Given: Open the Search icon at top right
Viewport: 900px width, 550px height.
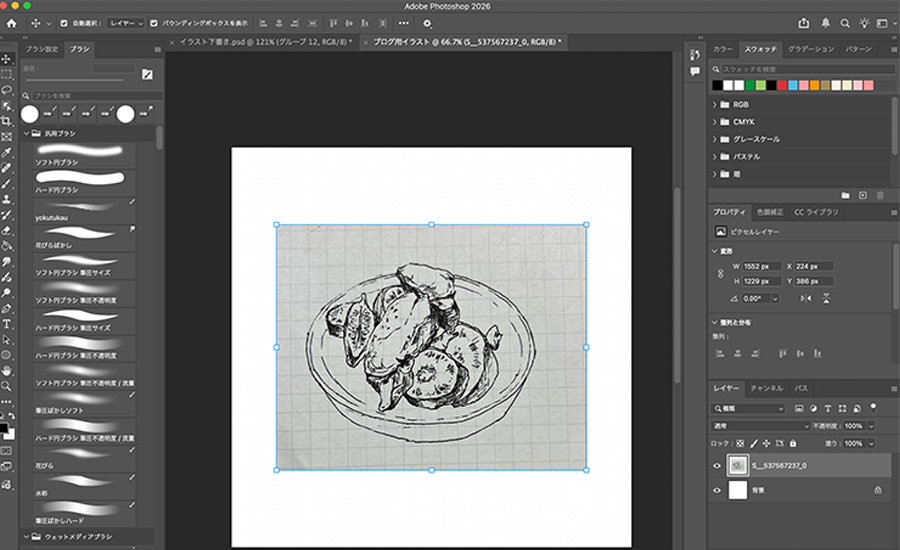Looking at the screenshot, I should pos(845,22).
